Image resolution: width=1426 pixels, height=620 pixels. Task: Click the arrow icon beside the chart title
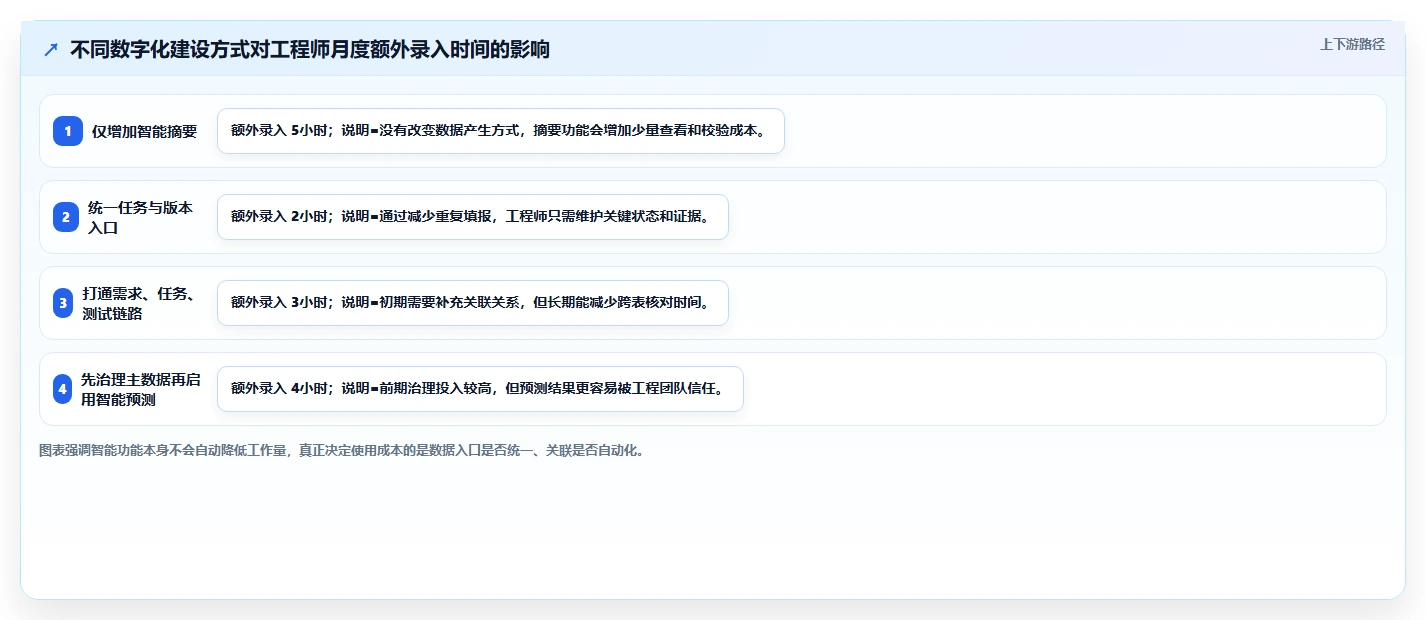point(50,49)
